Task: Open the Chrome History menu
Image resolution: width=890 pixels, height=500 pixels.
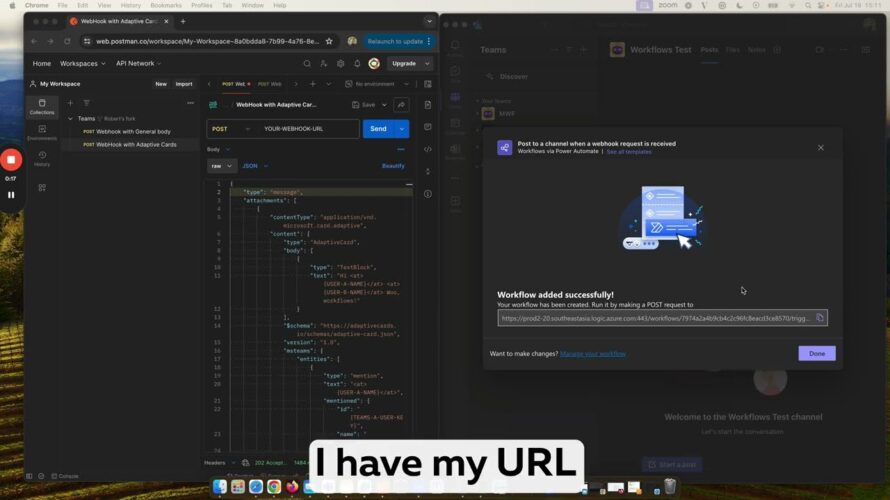Action: coord(131,5)
